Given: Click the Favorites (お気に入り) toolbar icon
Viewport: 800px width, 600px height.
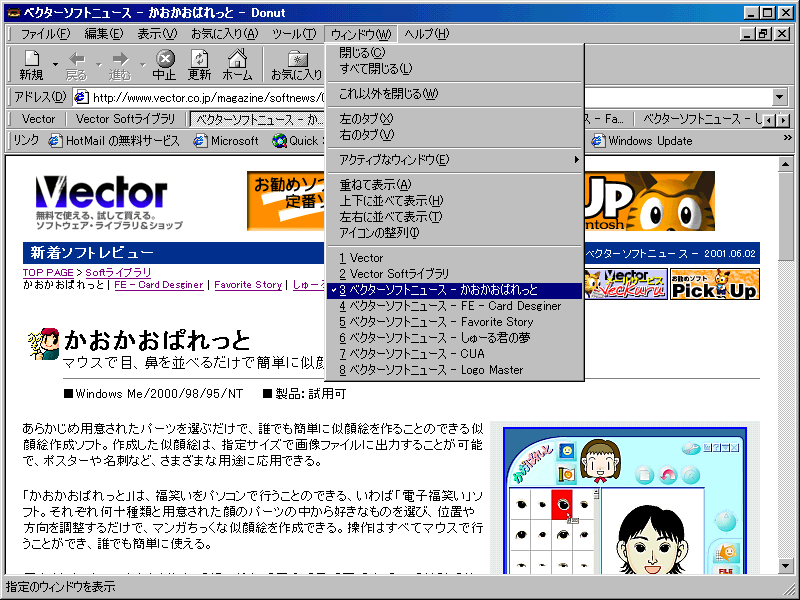Looking at the screenshot, I should click(297, 59).
